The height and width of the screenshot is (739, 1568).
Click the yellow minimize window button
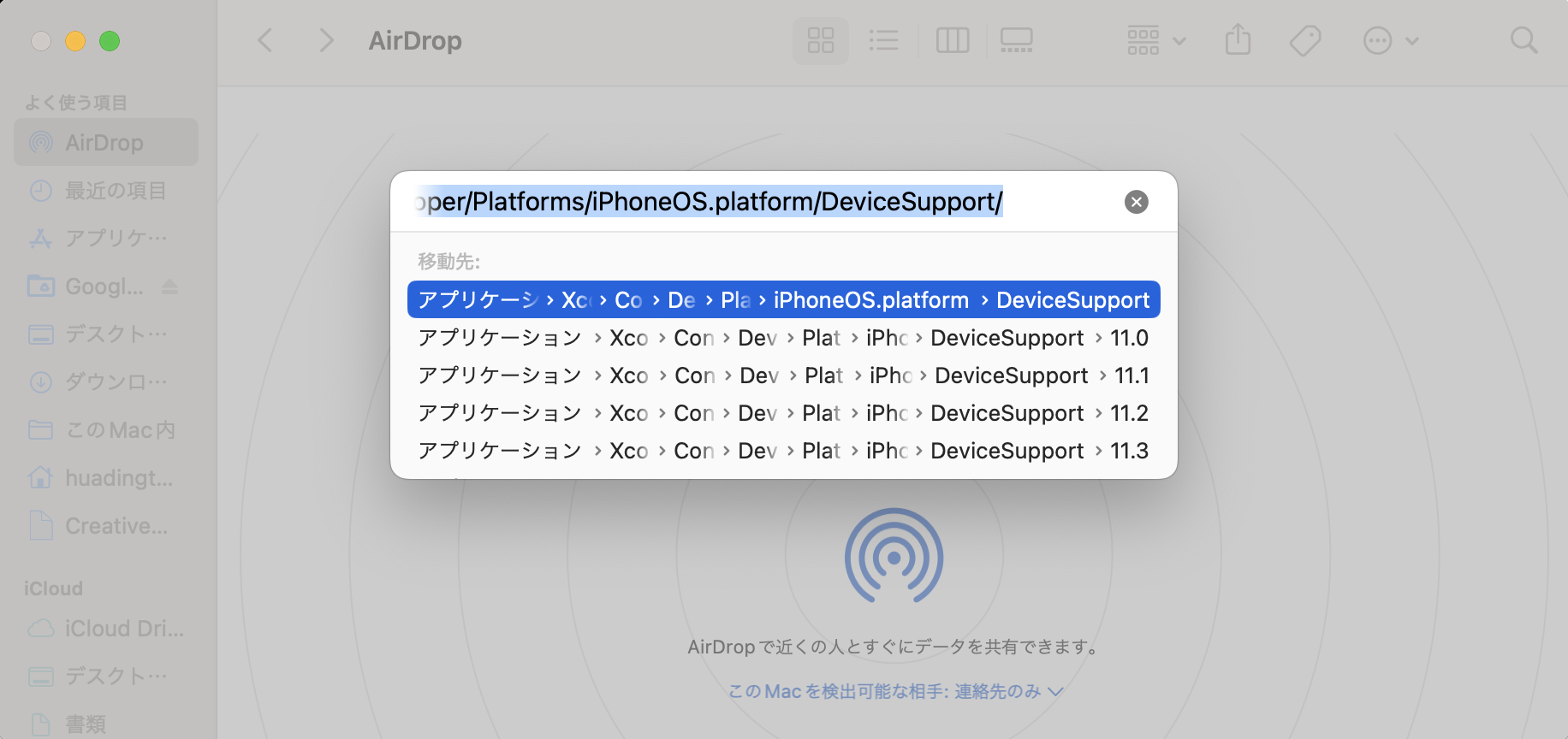[75, 40]
